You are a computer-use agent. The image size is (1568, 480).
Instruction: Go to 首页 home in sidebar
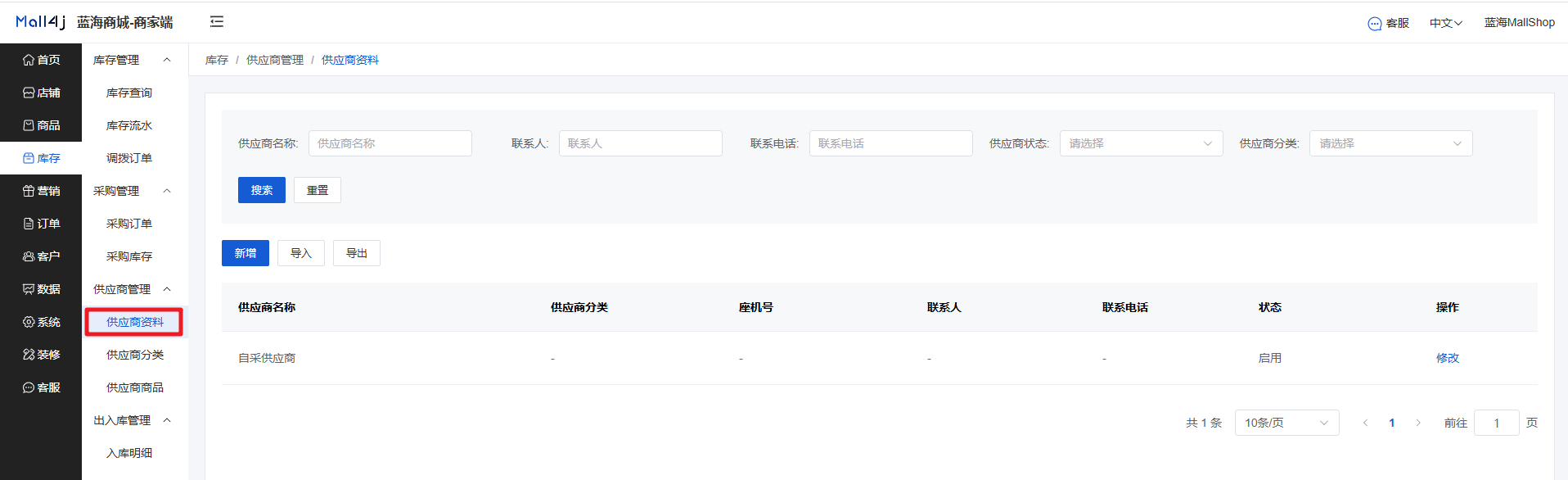tap(41, 60)
